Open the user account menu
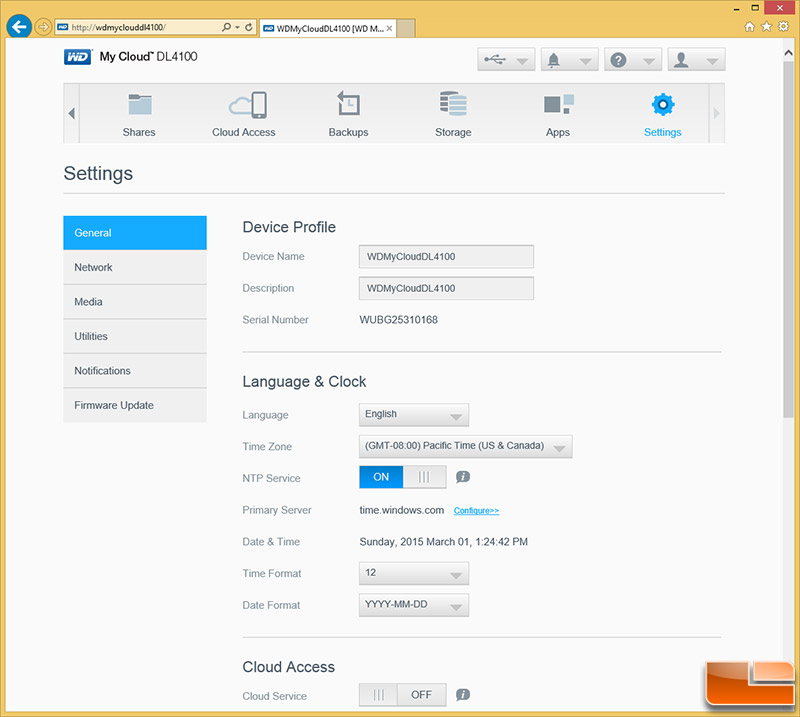The height and width of the screenshot is (717, 800). pos(696,60)
